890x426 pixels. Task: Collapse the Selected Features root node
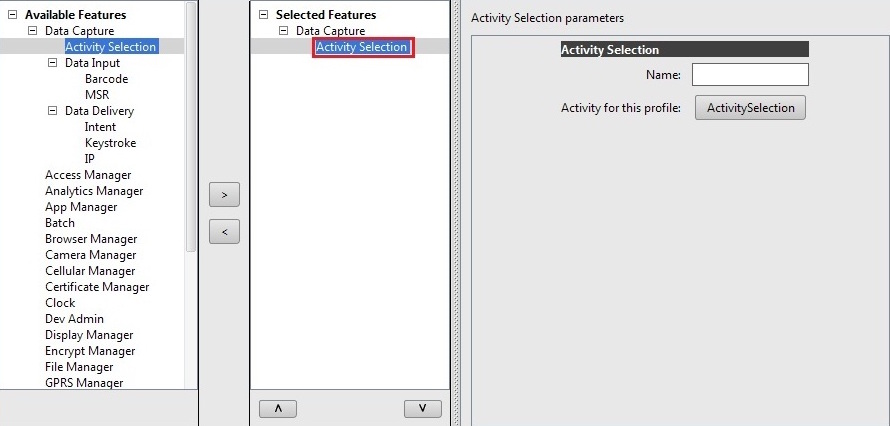tap(264, 15)
